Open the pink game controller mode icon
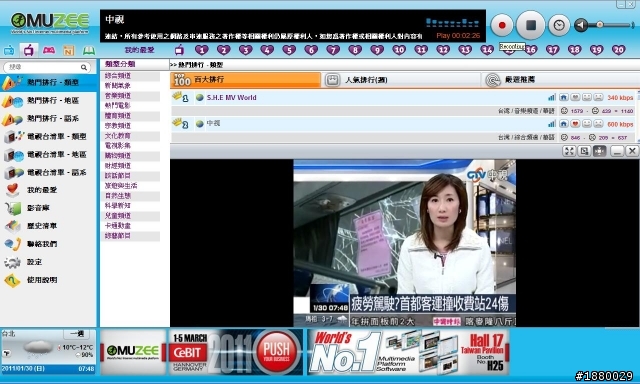 pos(49,51)
